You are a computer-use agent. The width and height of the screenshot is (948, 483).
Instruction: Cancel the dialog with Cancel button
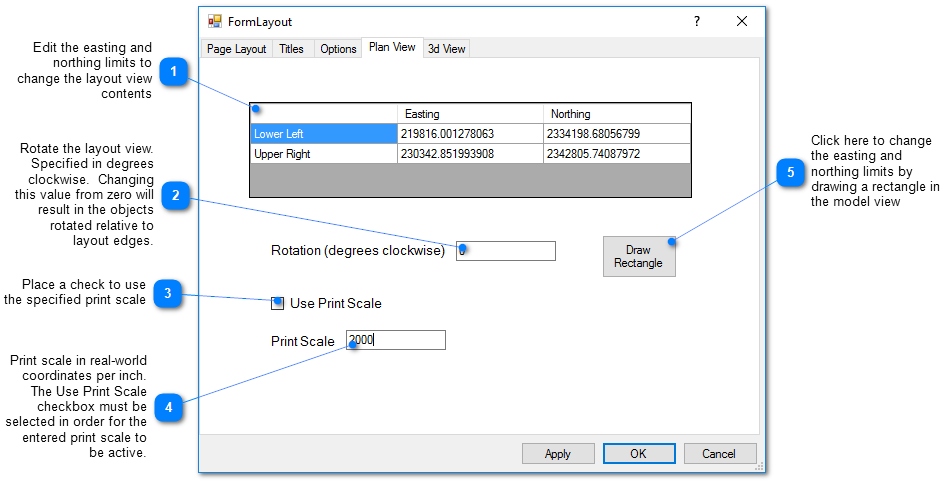pos(719,454)
